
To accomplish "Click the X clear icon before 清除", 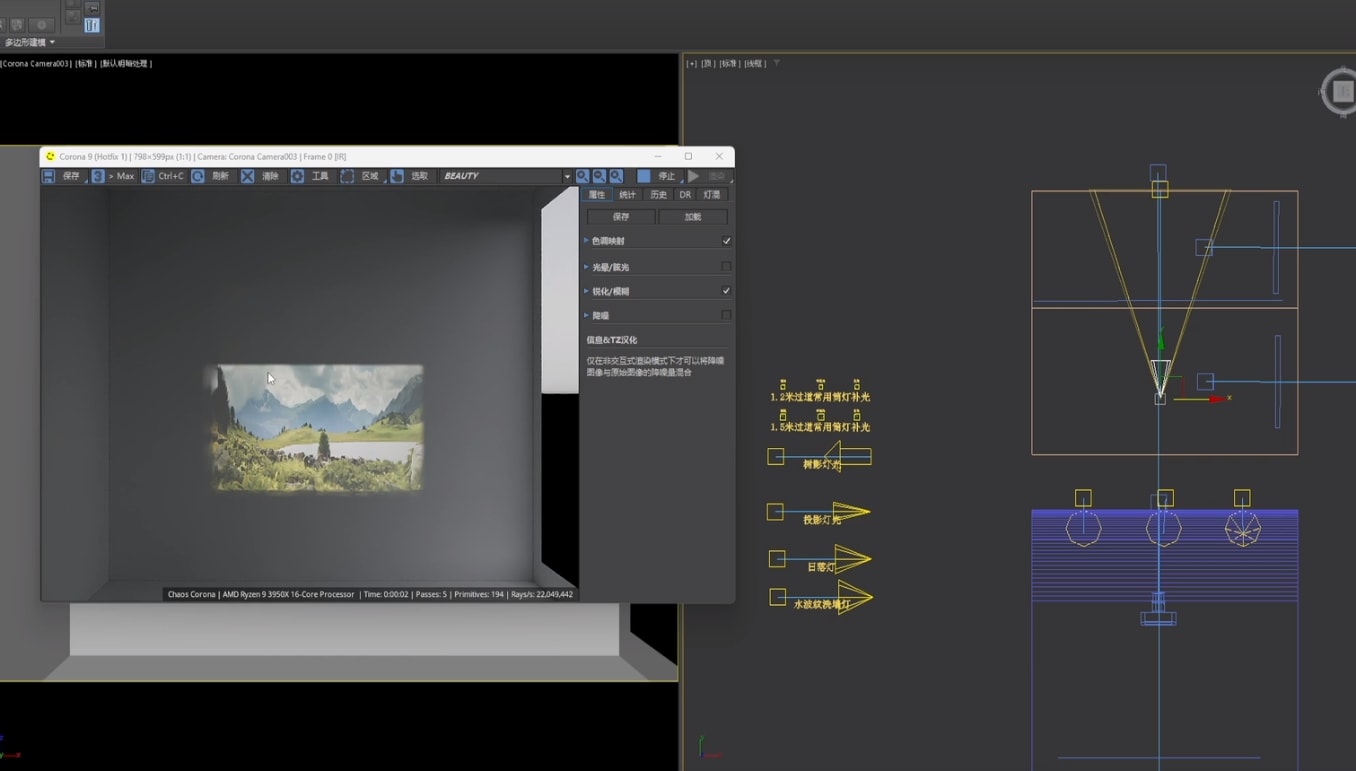I will [x=247, y=176].
